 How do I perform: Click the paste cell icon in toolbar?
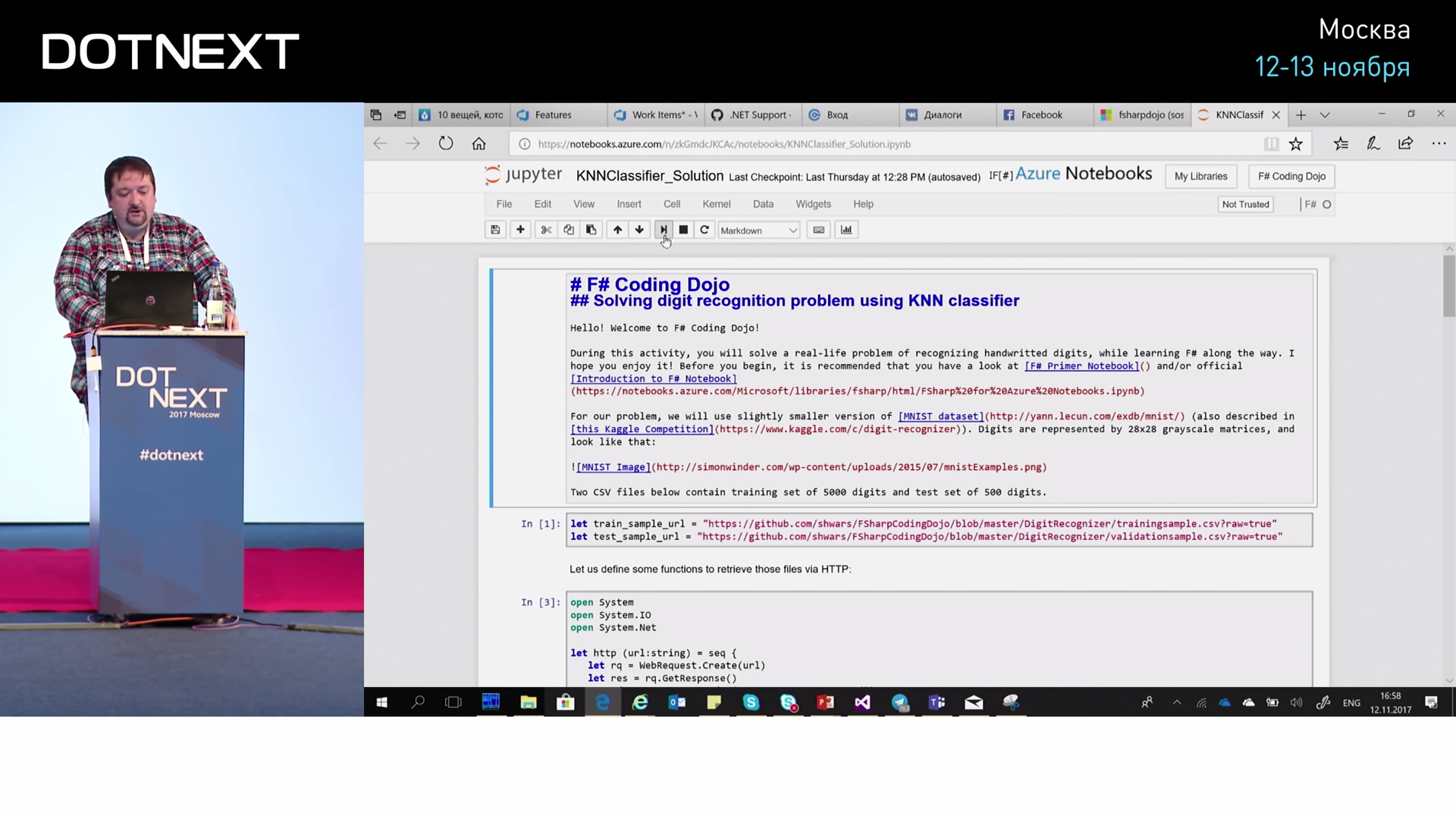591,230
